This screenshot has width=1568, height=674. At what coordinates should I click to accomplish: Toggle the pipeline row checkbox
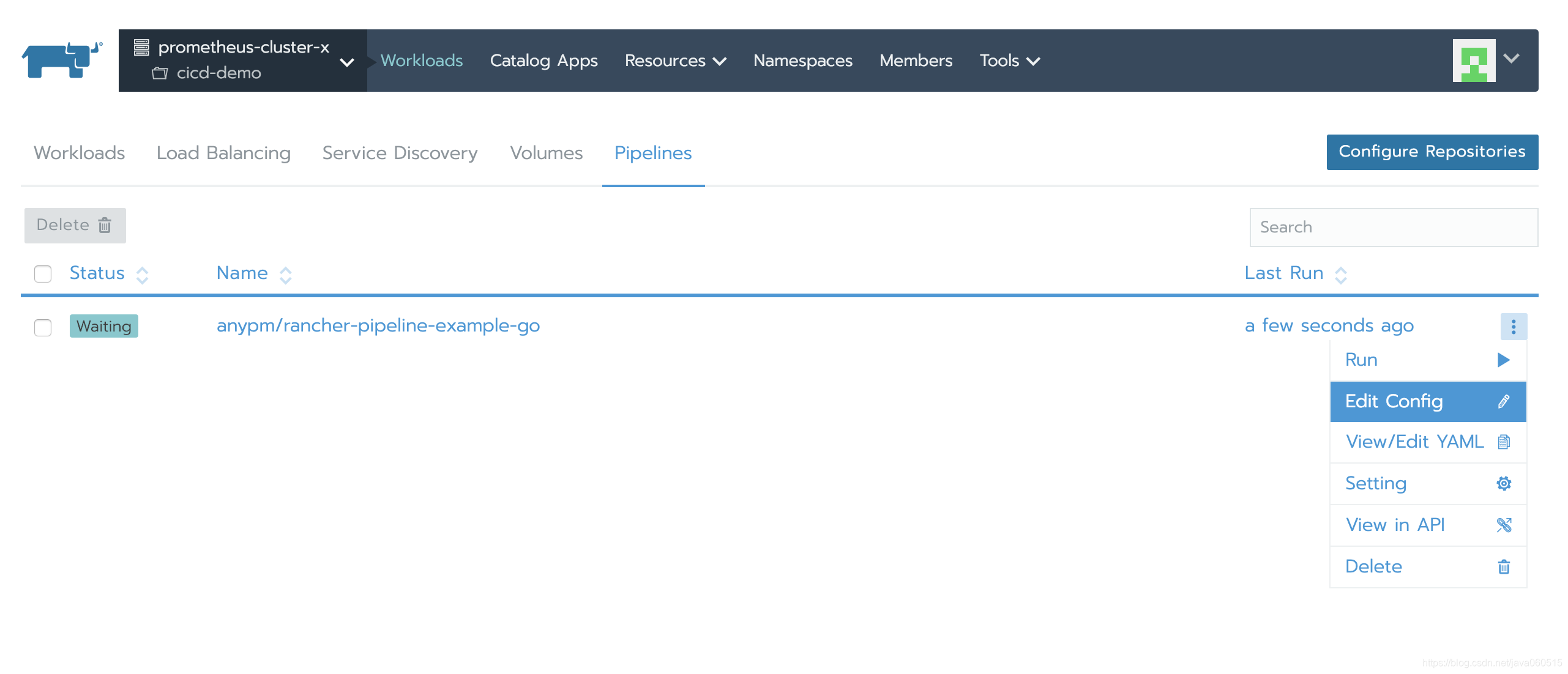43,325
